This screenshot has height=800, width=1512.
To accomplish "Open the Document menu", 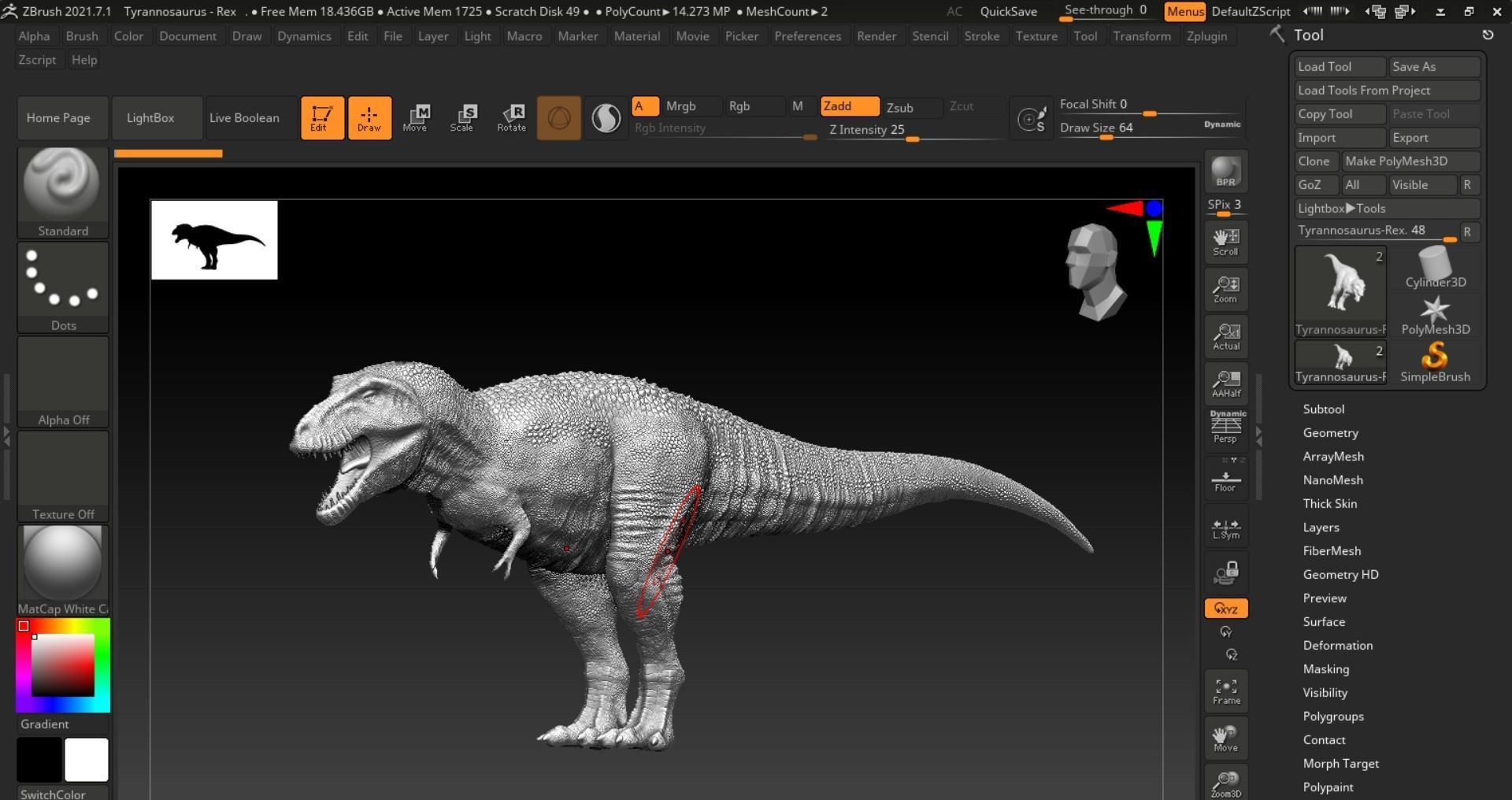I will (187, 36).
